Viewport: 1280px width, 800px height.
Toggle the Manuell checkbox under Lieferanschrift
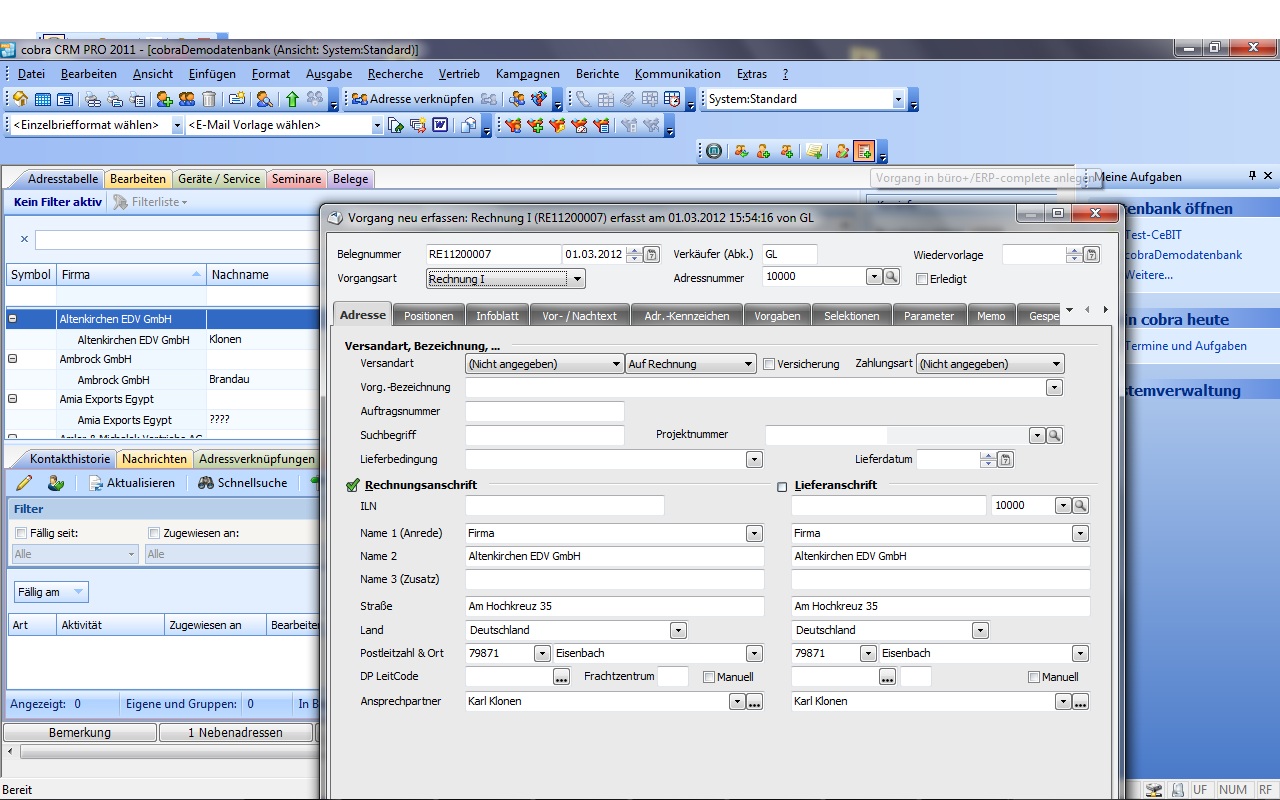1034,677
